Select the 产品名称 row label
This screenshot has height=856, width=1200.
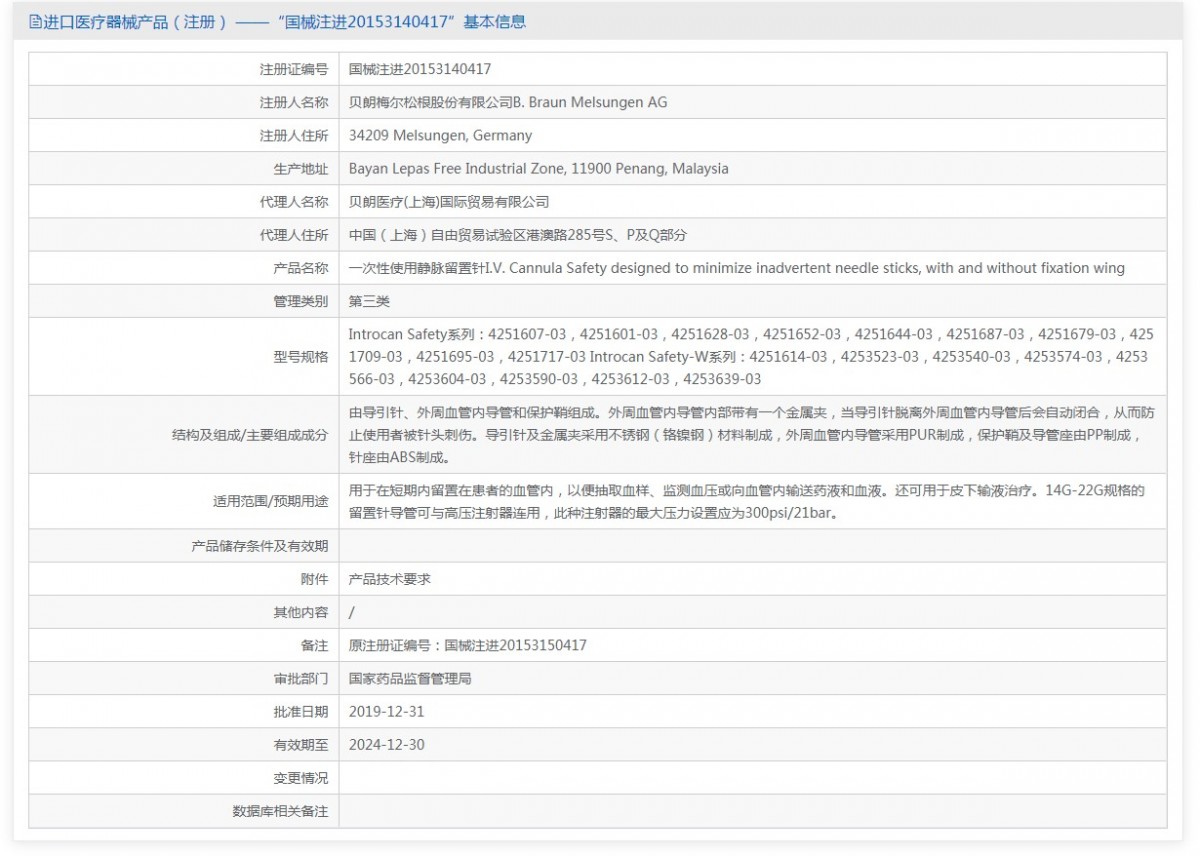coord(301,268)
